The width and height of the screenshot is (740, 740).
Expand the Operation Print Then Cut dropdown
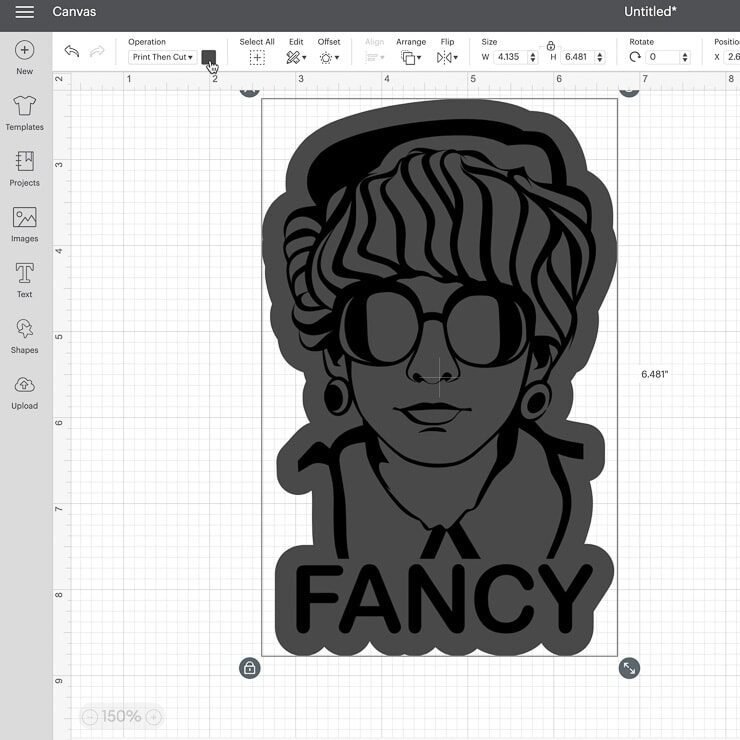(162, 58)
